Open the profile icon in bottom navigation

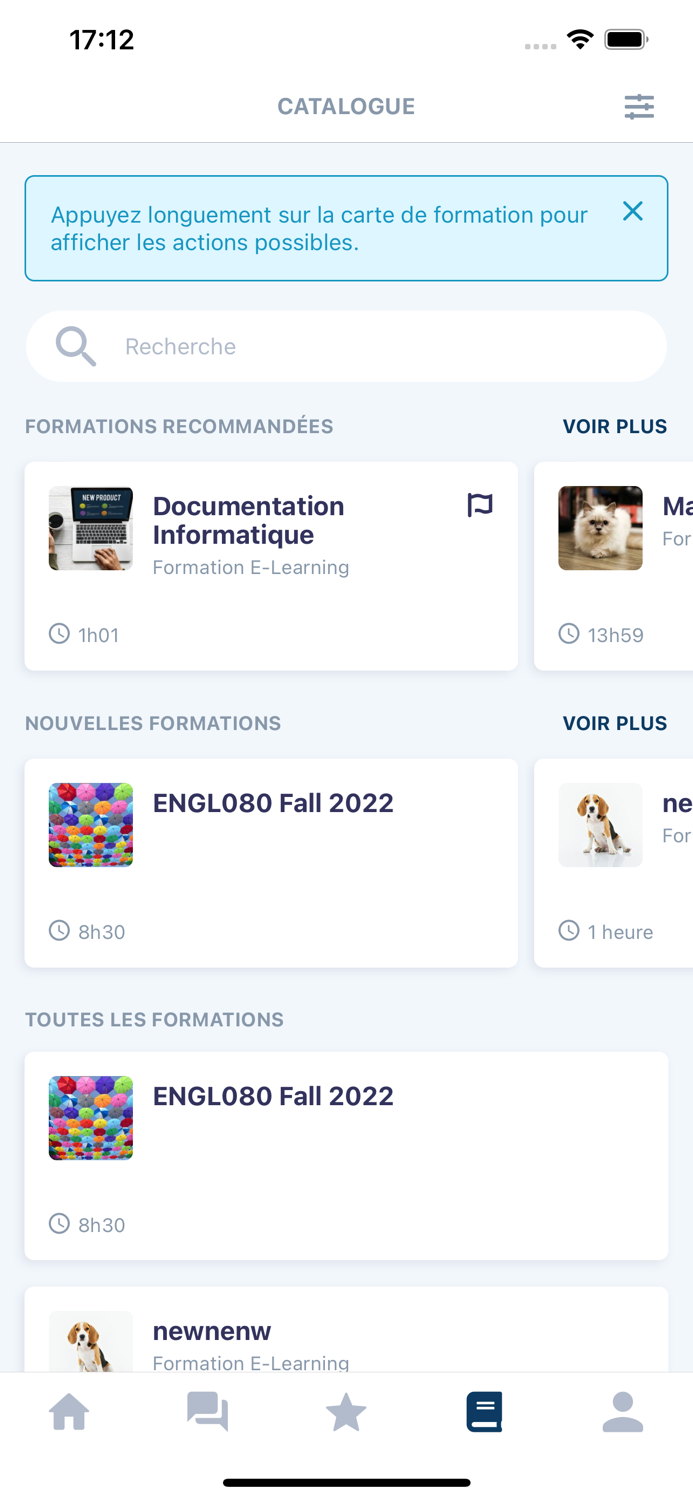click(623, 1412)
